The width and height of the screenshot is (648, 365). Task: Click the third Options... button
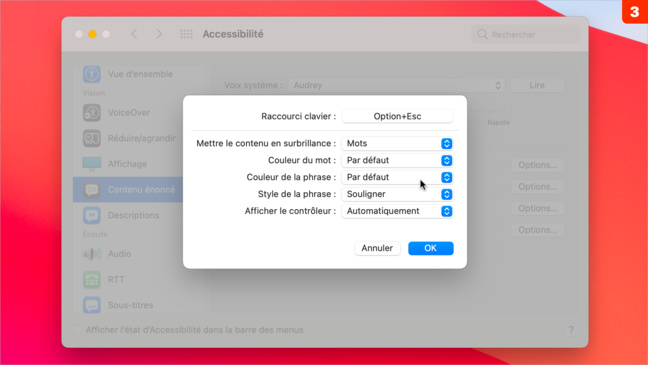(x=538, y=208)
